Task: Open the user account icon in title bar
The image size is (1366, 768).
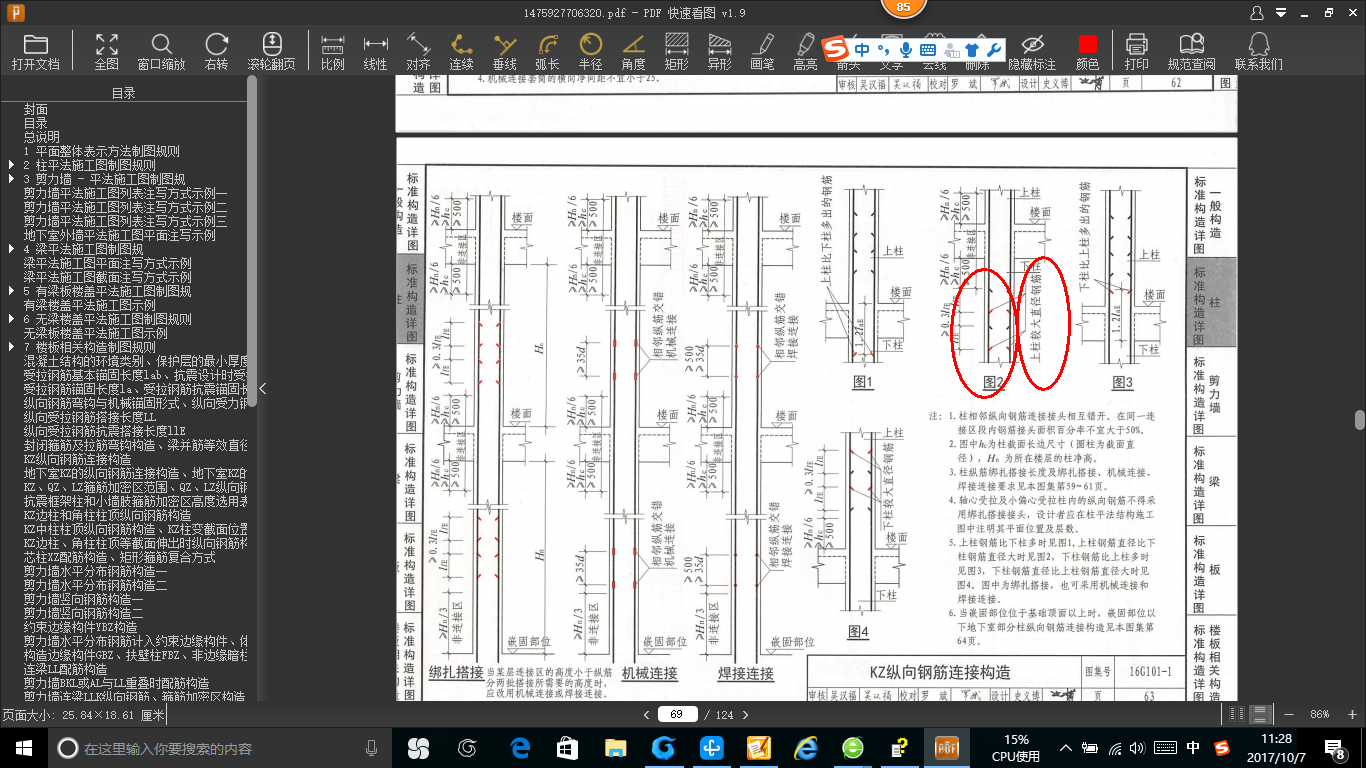Action: 1258,13
